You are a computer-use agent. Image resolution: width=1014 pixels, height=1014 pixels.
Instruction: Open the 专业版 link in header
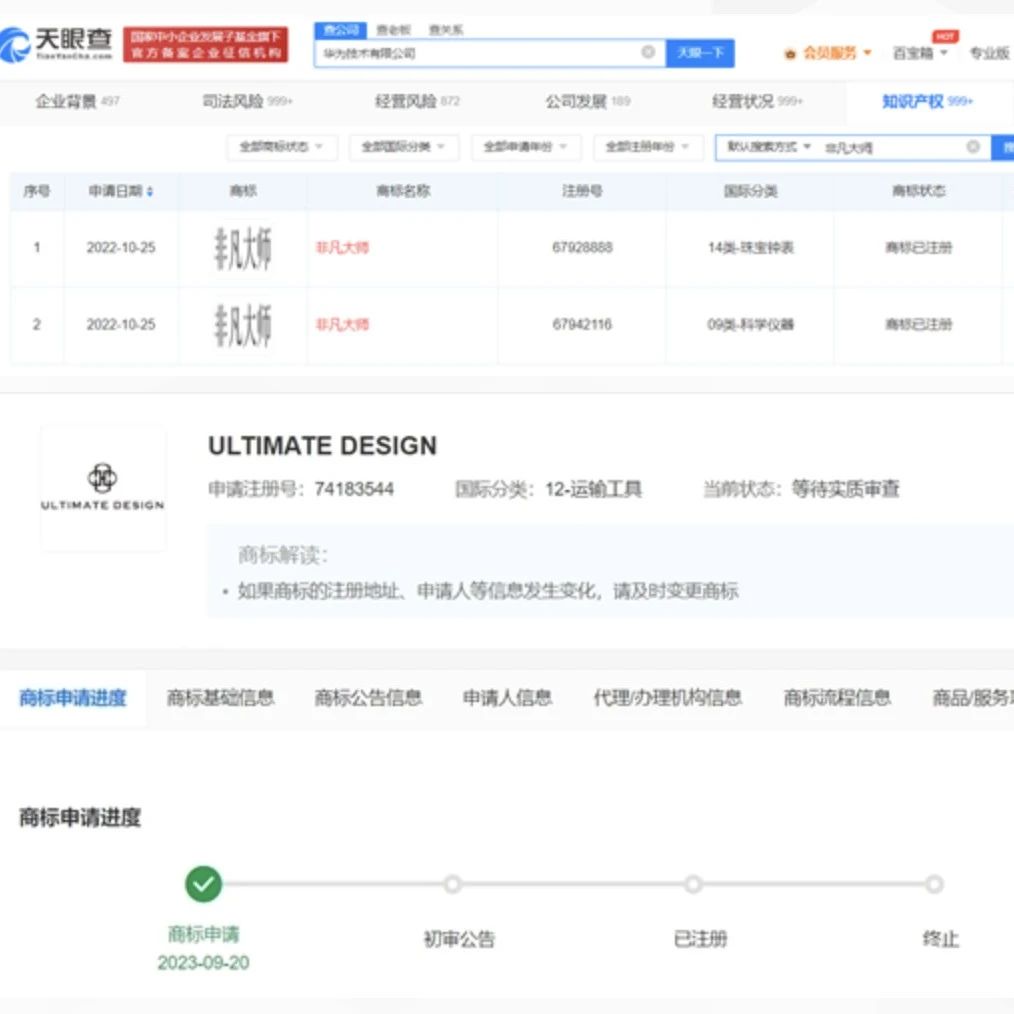(989, 53)
